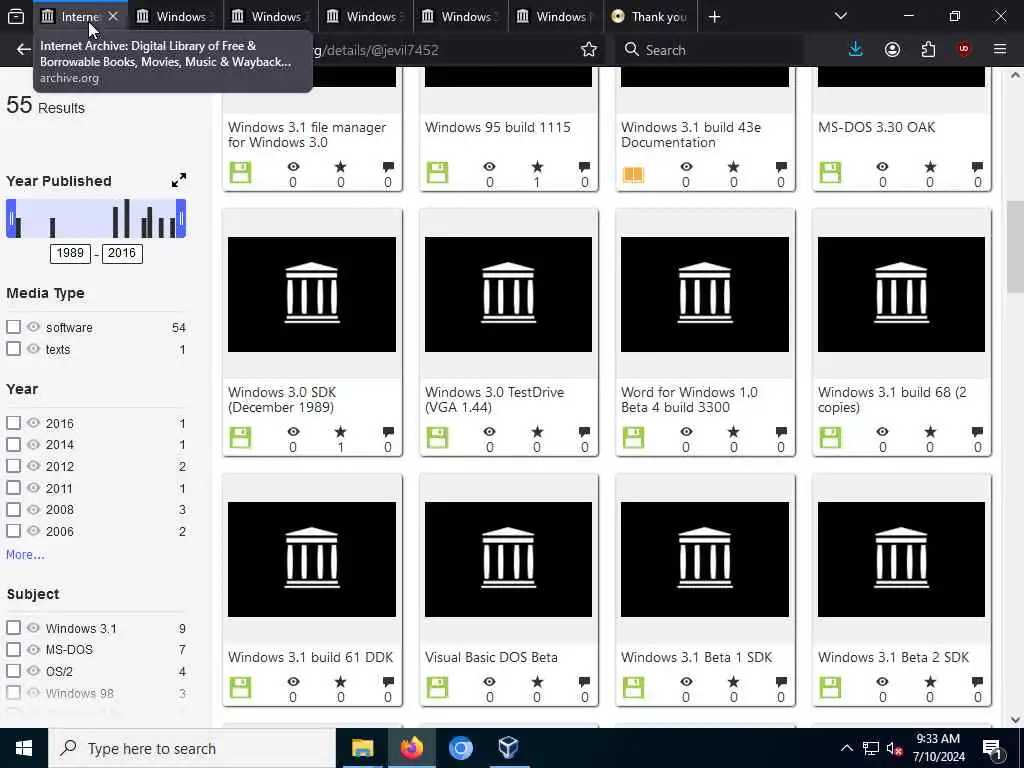This screenshot has height=768, width=1024.
Task: Open a new tab with the plus button
Action: click(714, 17)
